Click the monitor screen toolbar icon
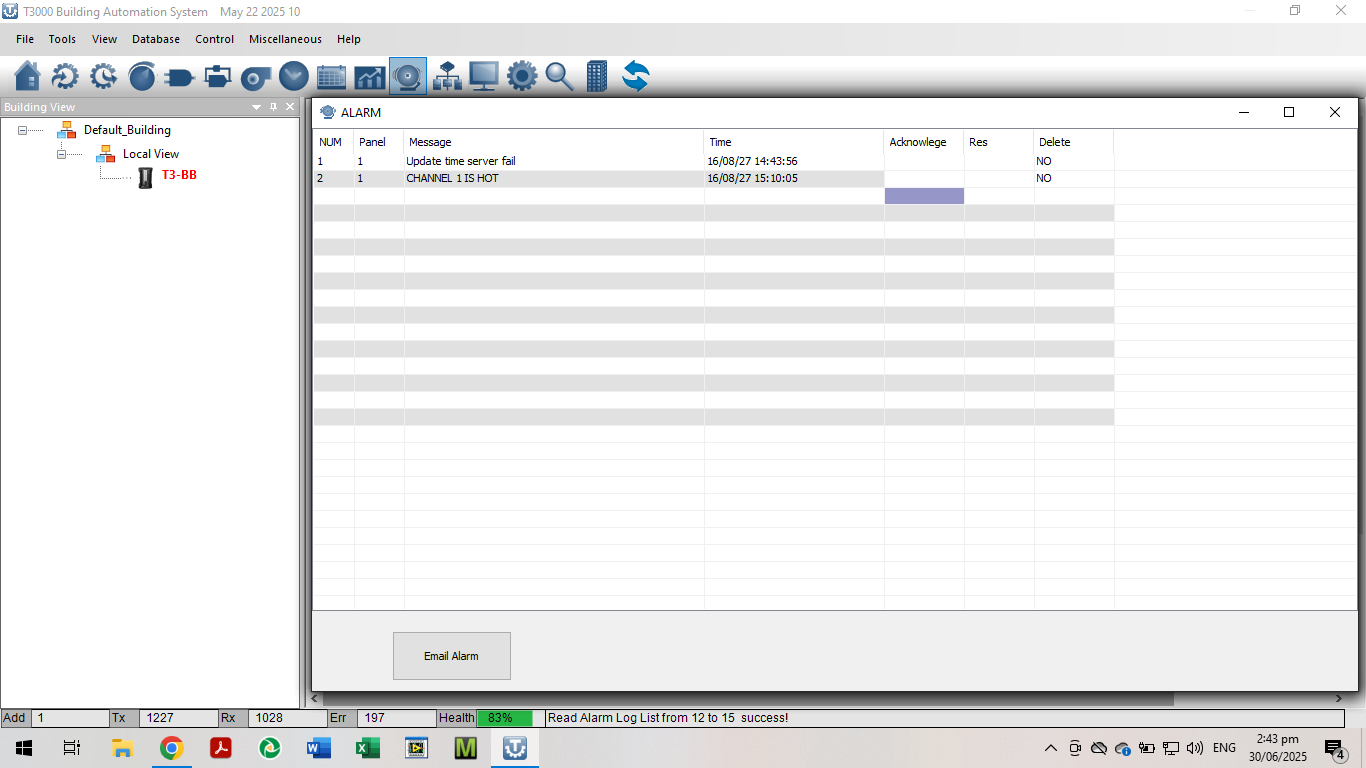The image size is (1366, 768). [x=484, y=76]
